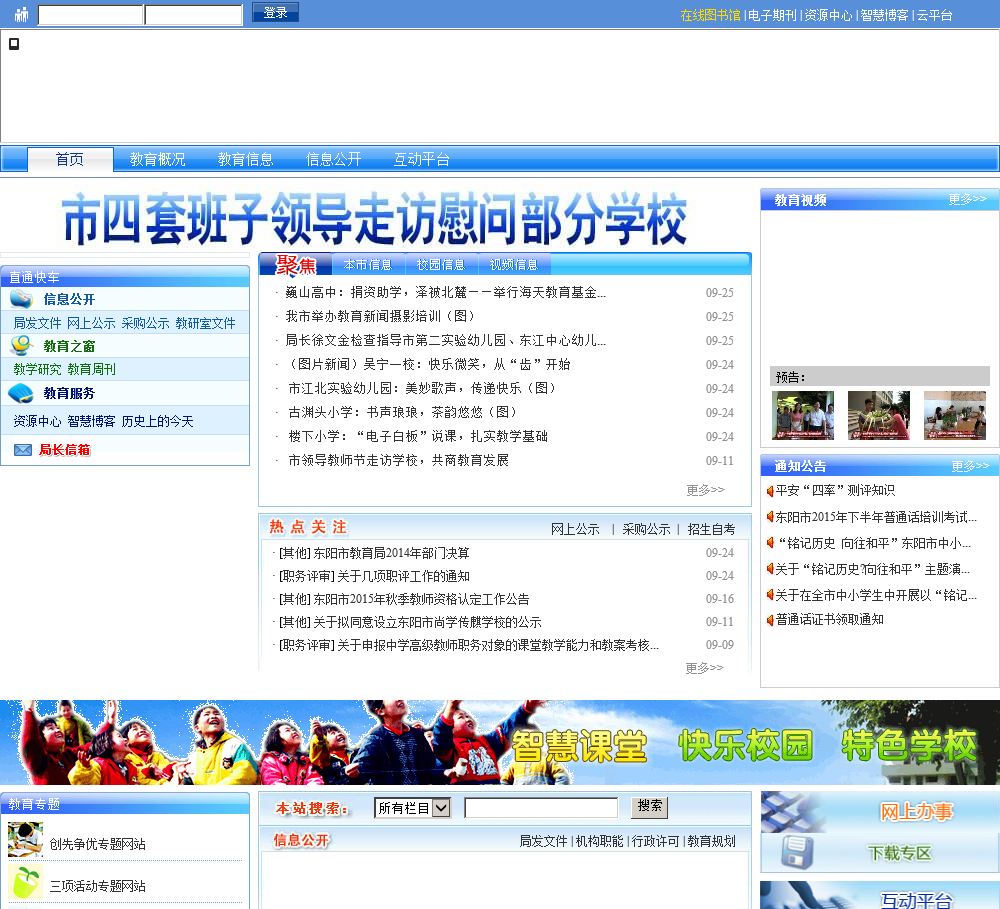This screenshot has width=1000, height=909.
Task: Open the 信息公开 navigation menu
Action: [x=334, y=159]
